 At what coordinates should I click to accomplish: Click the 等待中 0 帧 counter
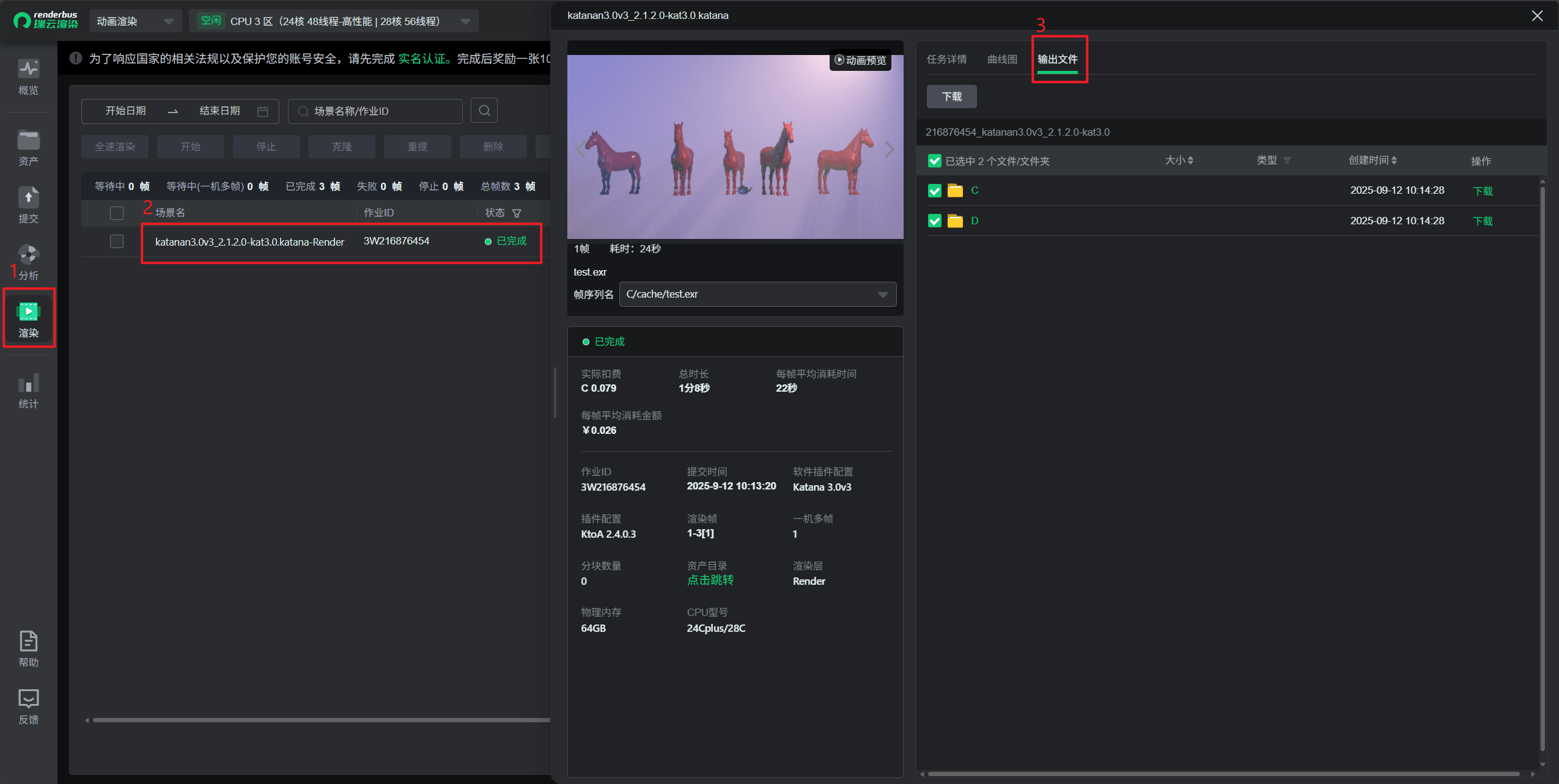tap(122, 186)
